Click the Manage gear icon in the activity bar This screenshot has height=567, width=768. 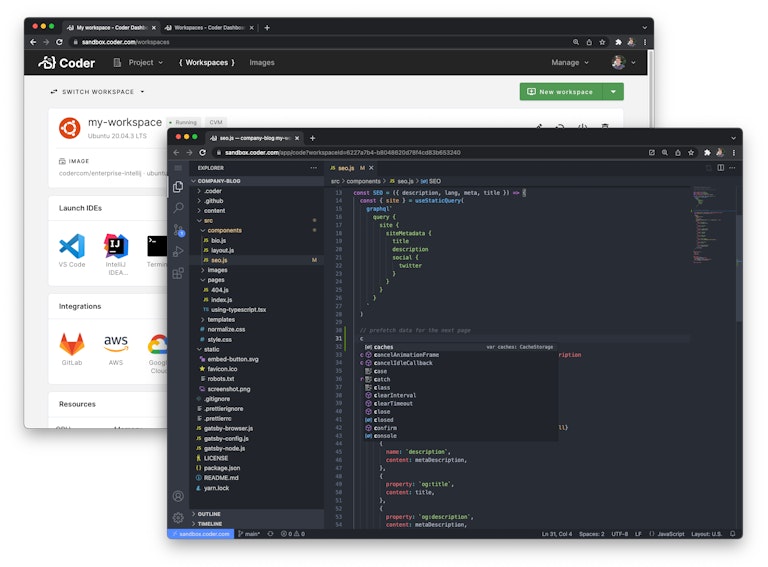pyautogui.click(x=178, y=518)
